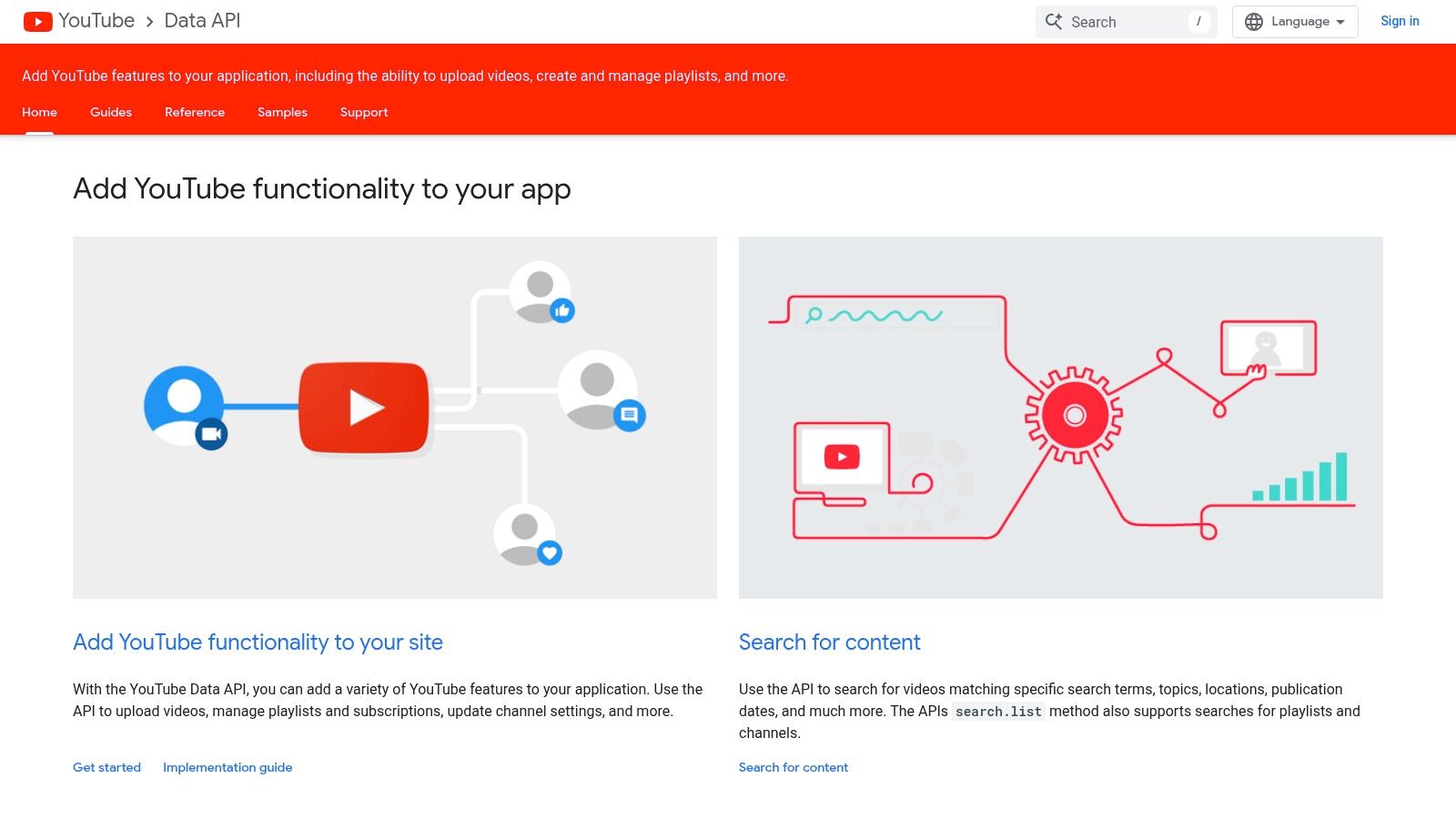Focus the Search input field
The height and width of the screenshot is (819, 1456).
(1126, 22)
